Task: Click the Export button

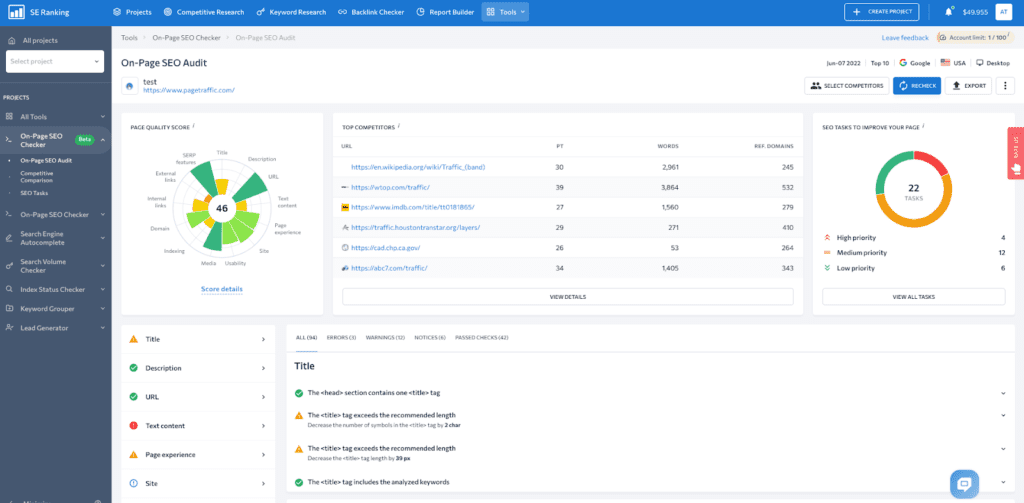Action: point(968,86)
